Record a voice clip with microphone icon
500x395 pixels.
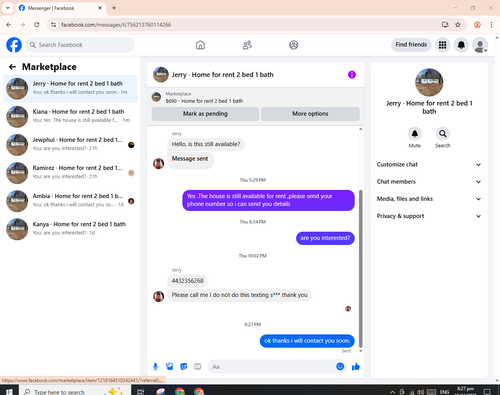[x=155, y=367]
